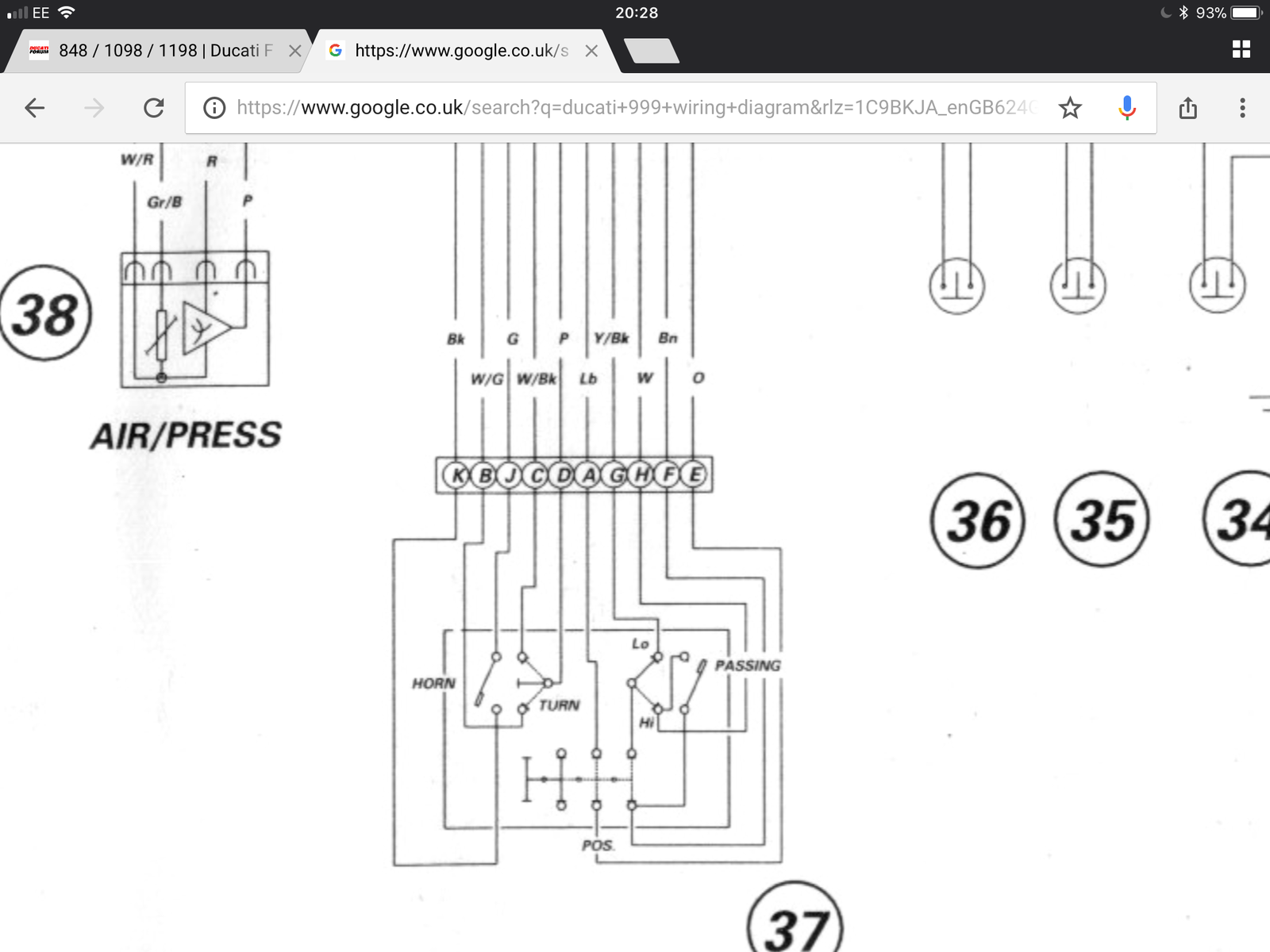Bookmark this page with the star

pos(1070,108)
